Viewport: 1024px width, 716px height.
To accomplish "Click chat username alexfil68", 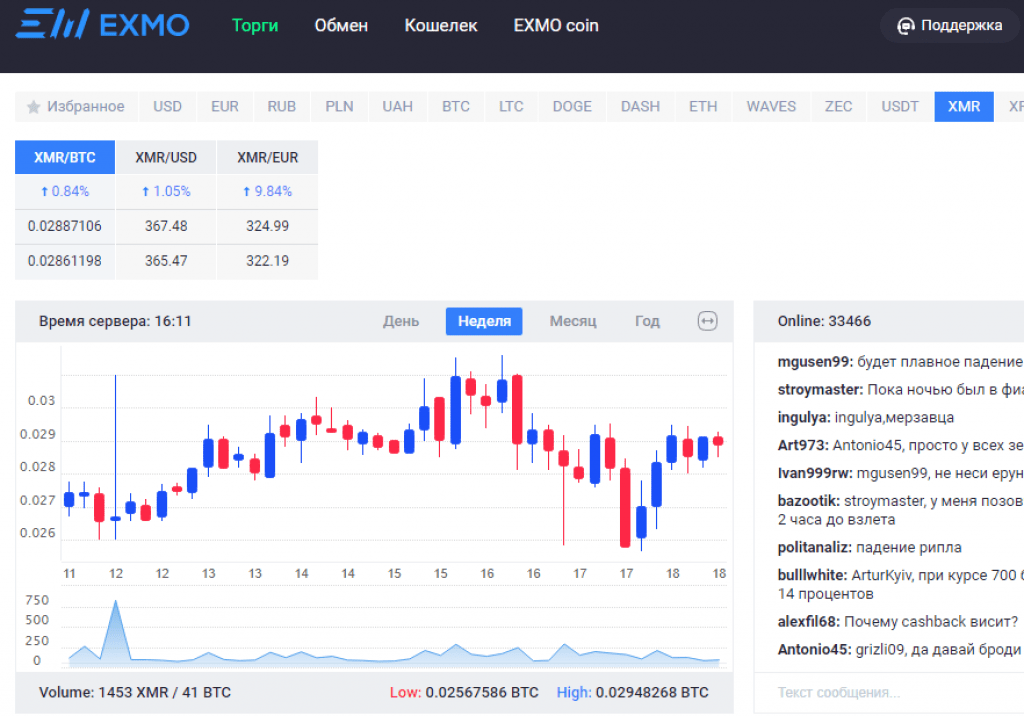I will coord(808,622).
